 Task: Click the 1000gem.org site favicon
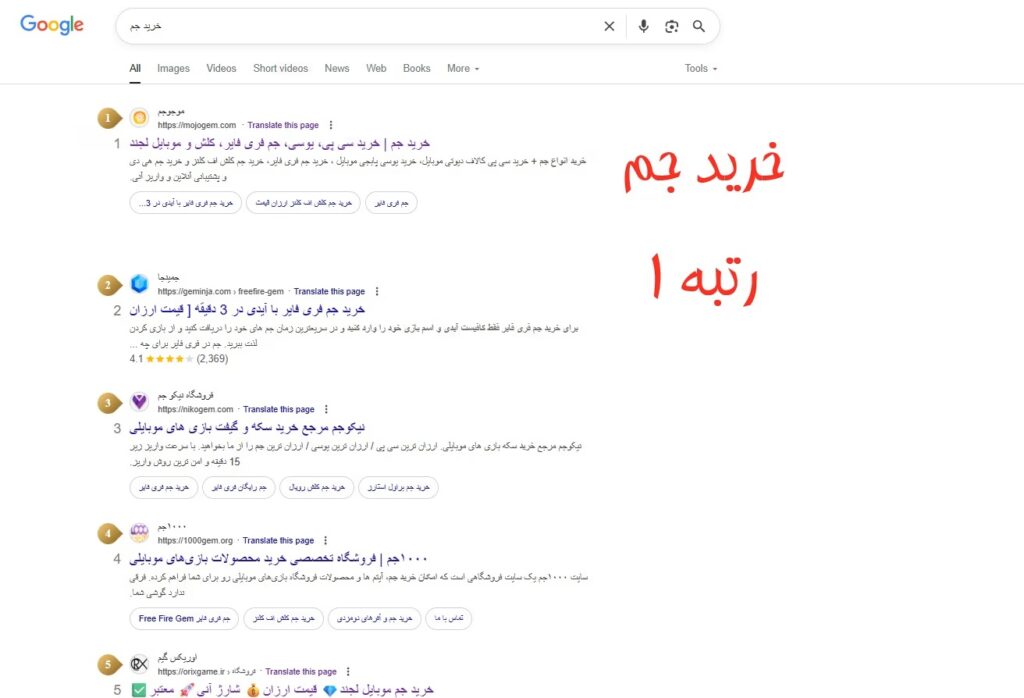tap(139, 533)
